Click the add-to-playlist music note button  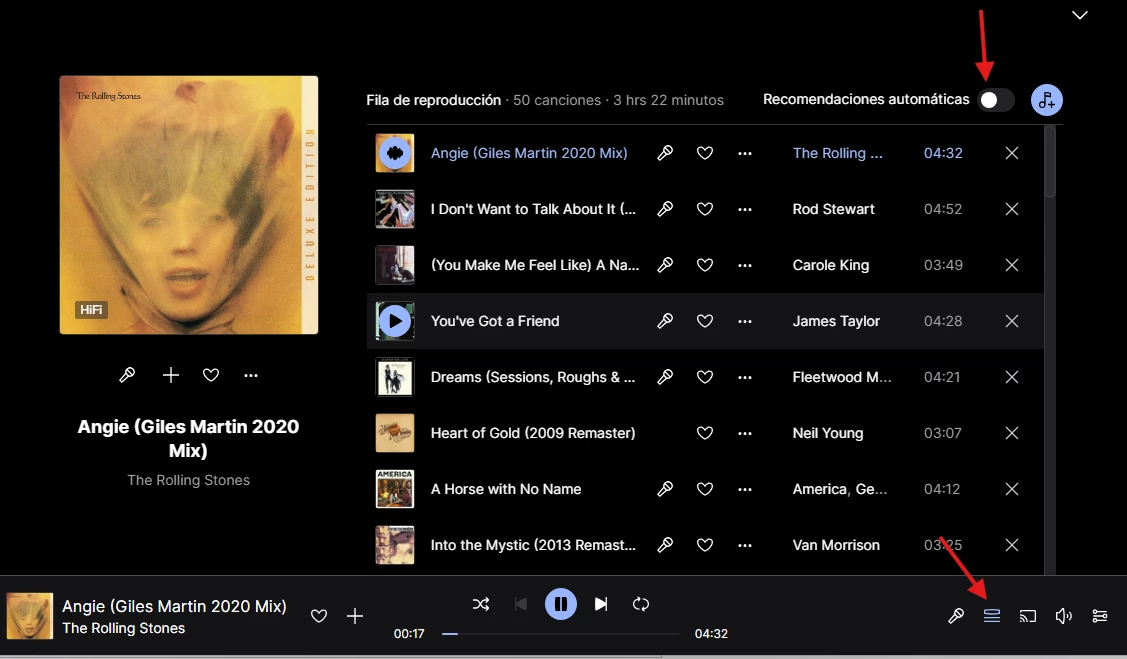click(x=1046, y=100)
